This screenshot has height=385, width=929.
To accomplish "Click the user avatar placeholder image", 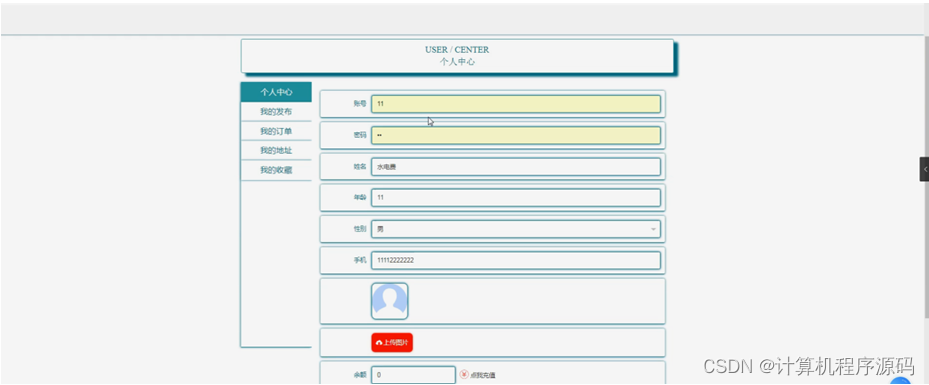I will pyautogui.click(x=390, y=301).
